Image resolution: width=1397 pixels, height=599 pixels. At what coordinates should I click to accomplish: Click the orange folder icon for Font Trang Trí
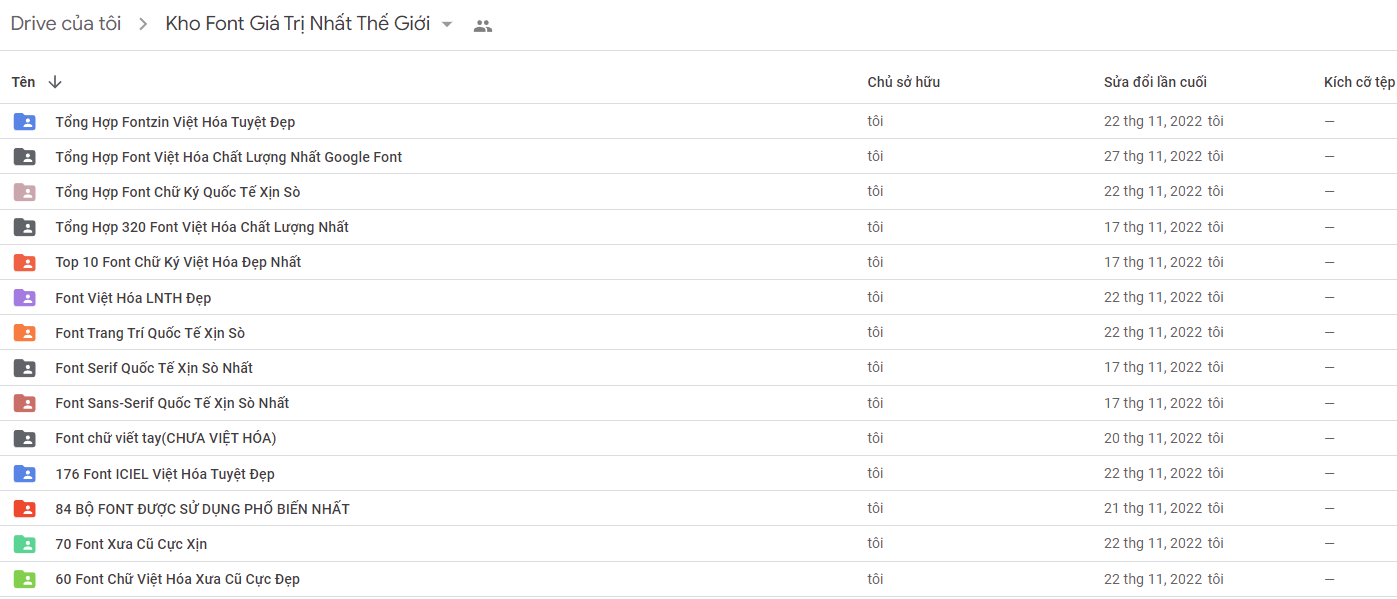(x=24, y=333)
